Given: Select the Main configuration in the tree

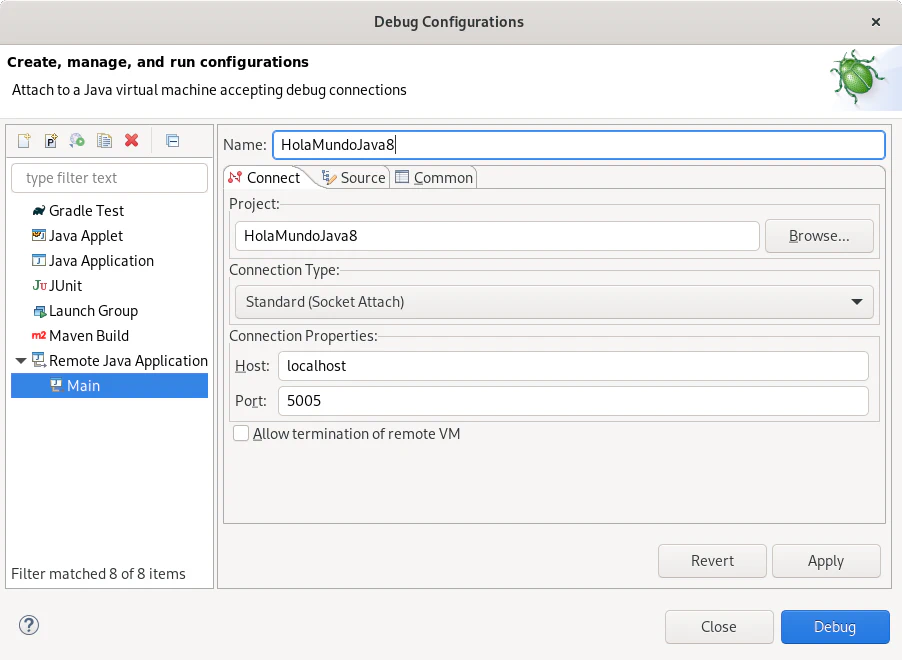Looking at the screenshot, I should tap(83, 386).
